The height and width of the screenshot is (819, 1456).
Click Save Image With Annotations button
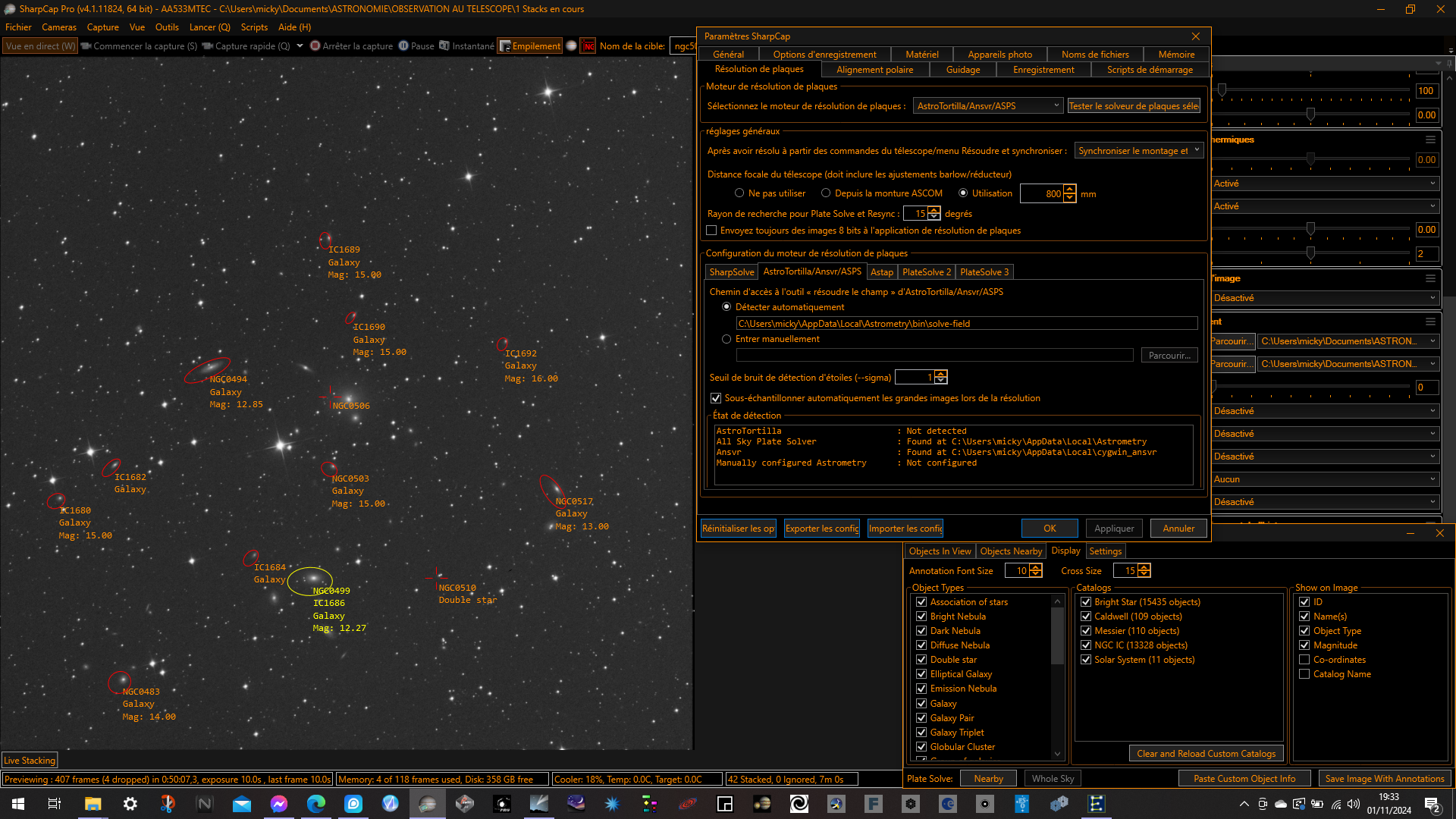point(1384,779)
